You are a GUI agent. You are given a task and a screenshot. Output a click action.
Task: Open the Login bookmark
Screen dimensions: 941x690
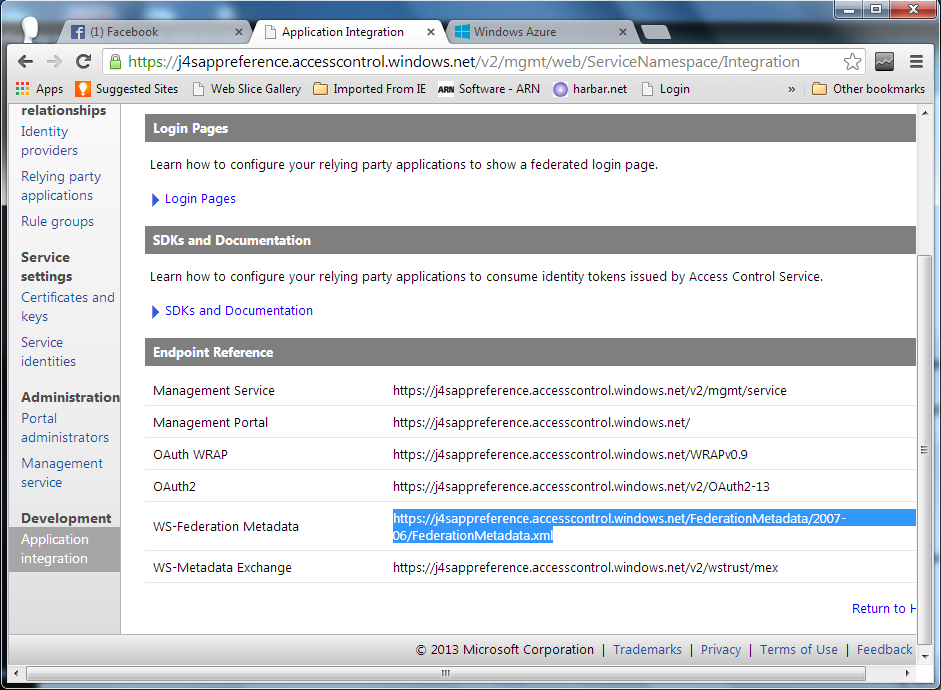tap(666, 89)
